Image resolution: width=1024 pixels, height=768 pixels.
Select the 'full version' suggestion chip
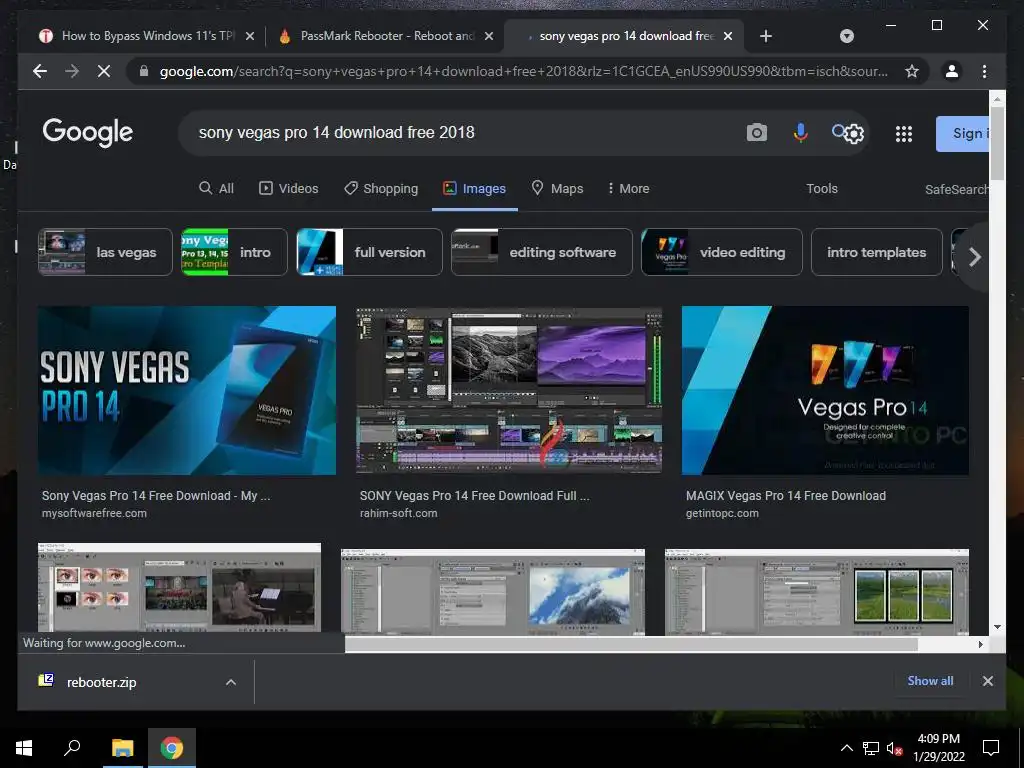point(370,252)
